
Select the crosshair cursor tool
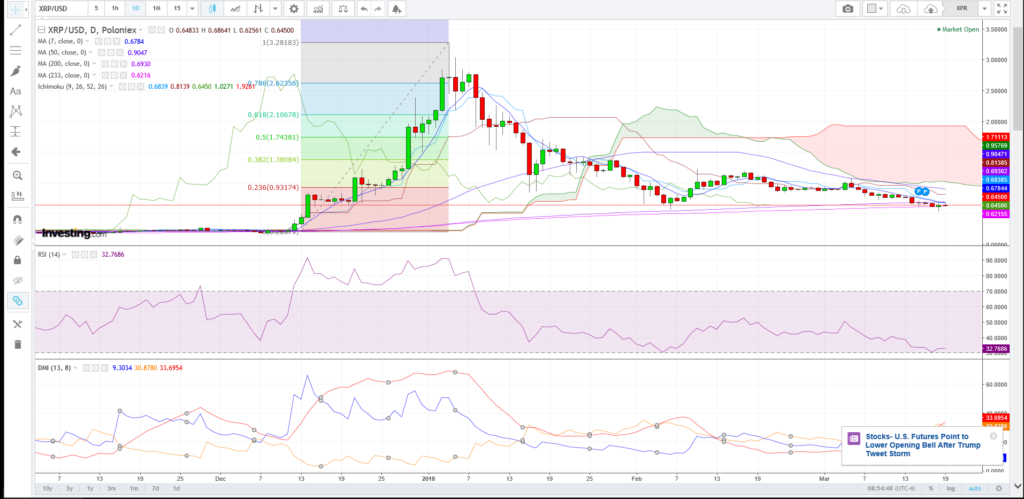pyautogui.click(x=17, y=9)
